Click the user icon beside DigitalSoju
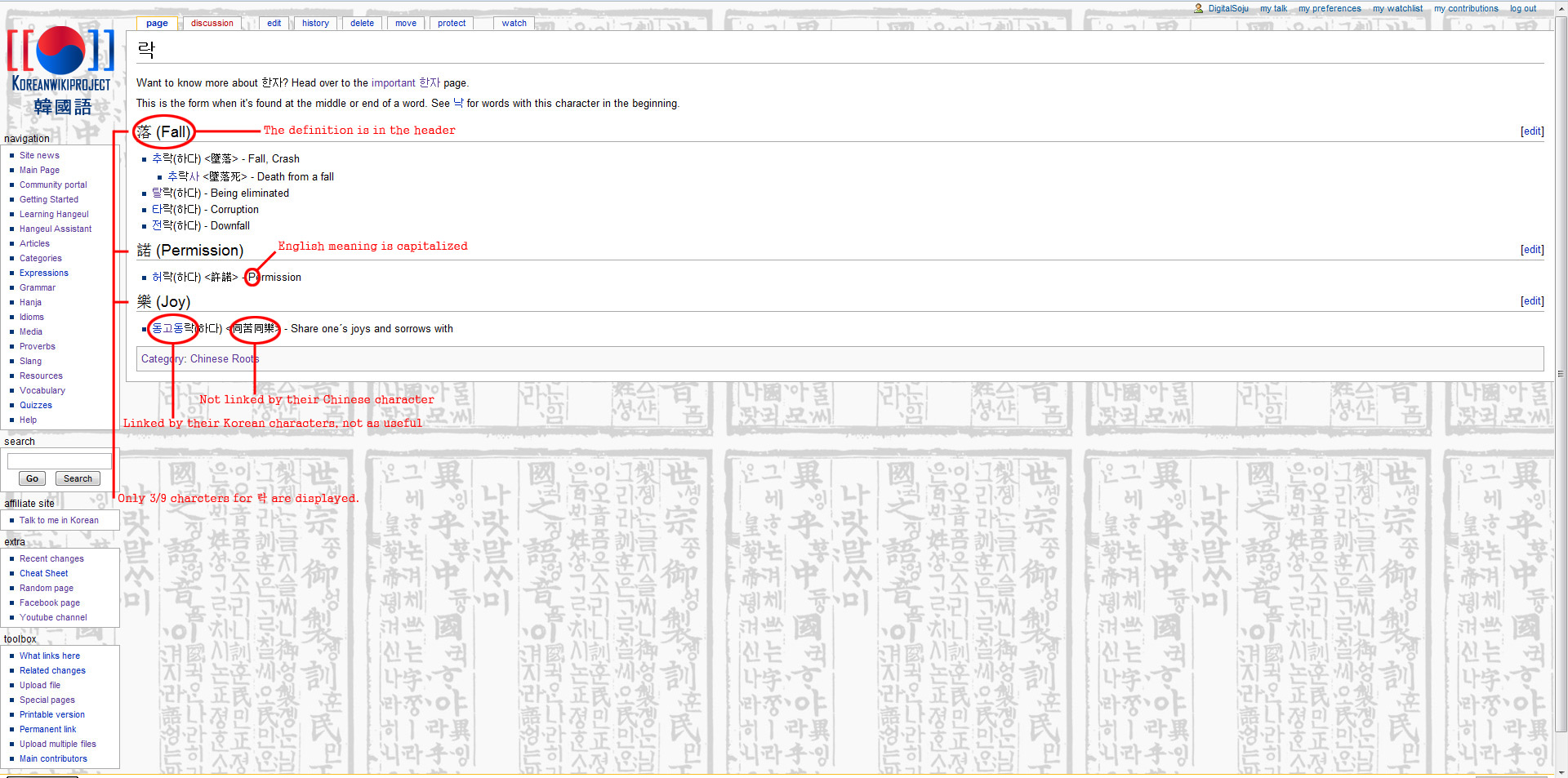Image resolution: width=1568 pixels, height=778 pixels. click(1198, 8)
